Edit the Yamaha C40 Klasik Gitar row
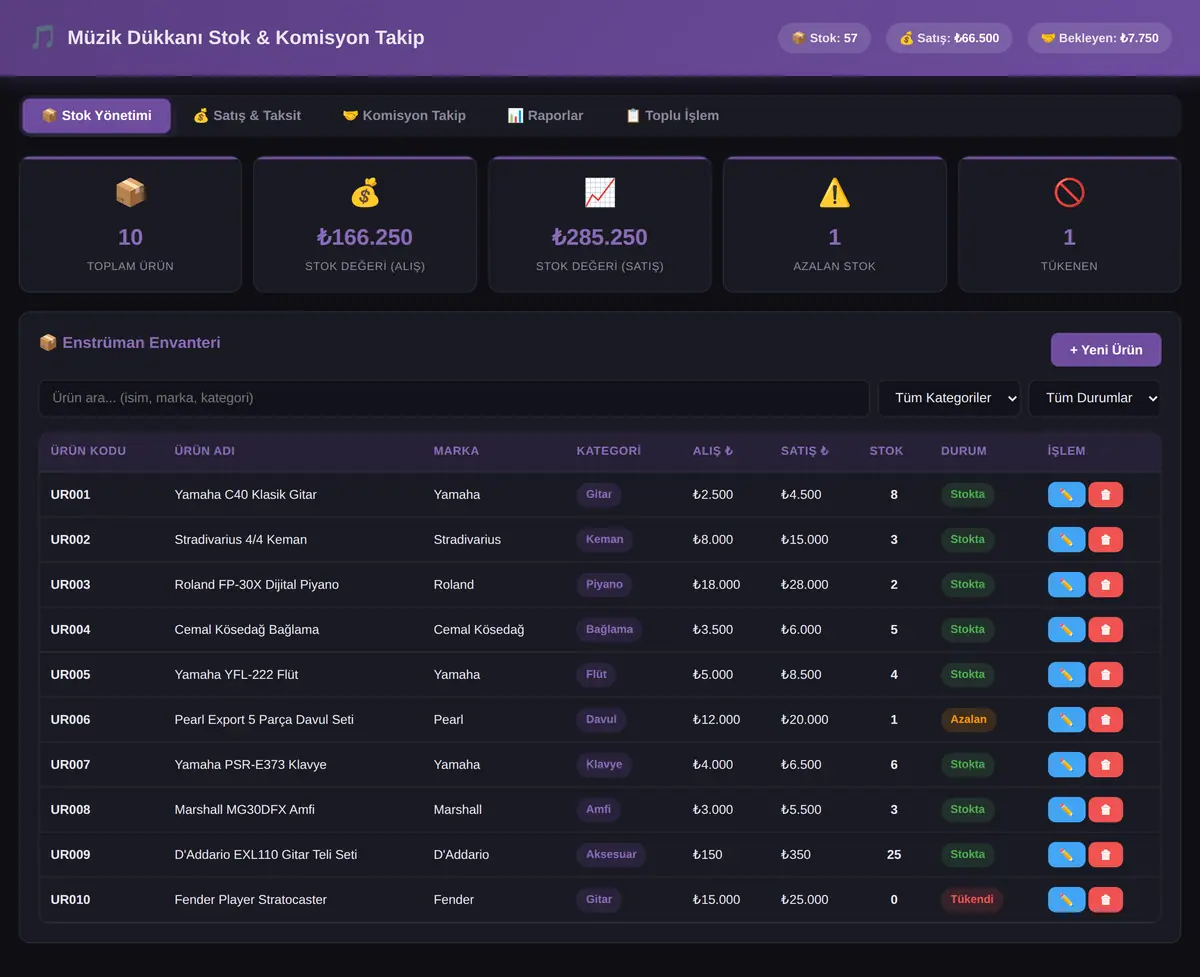 pyautogui.click(x=1066, y=495)
